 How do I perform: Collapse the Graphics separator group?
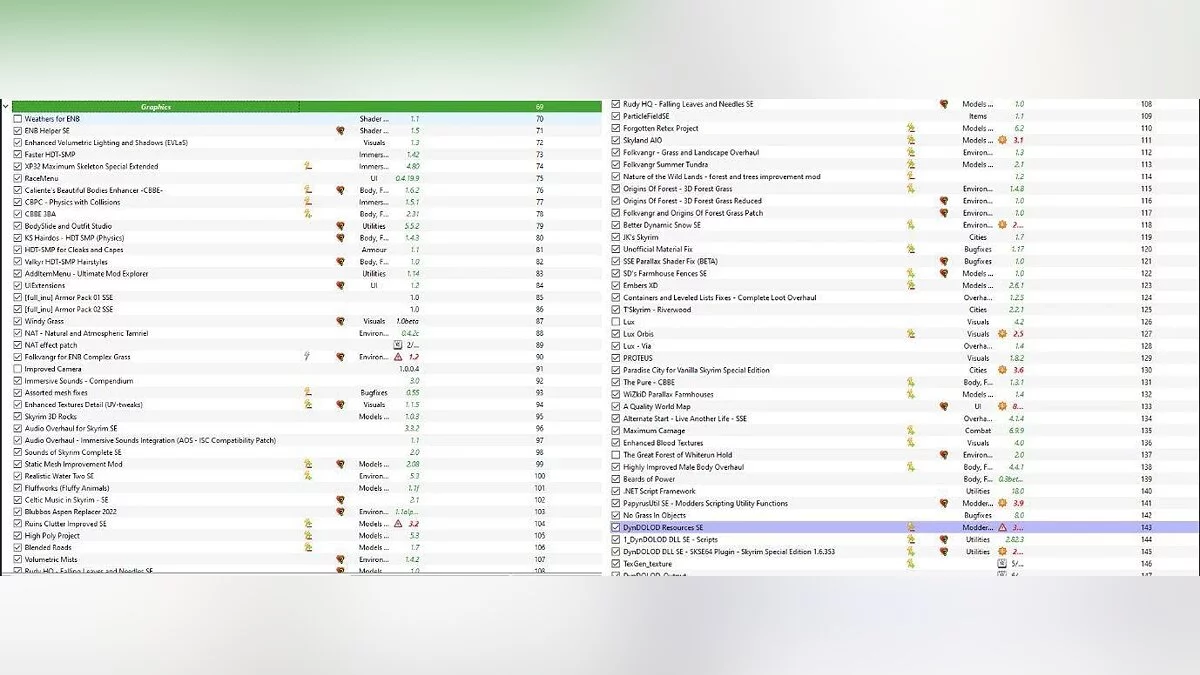coord(6,106)
